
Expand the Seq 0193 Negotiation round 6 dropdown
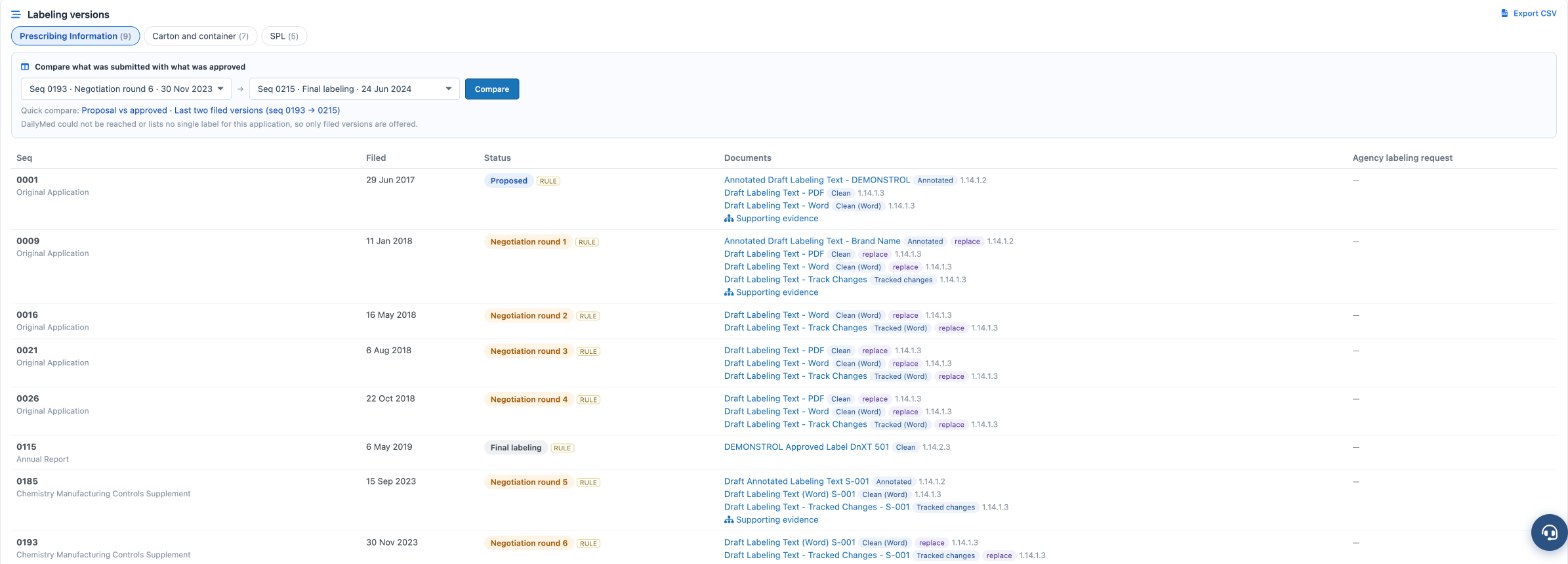coord(127,89)
